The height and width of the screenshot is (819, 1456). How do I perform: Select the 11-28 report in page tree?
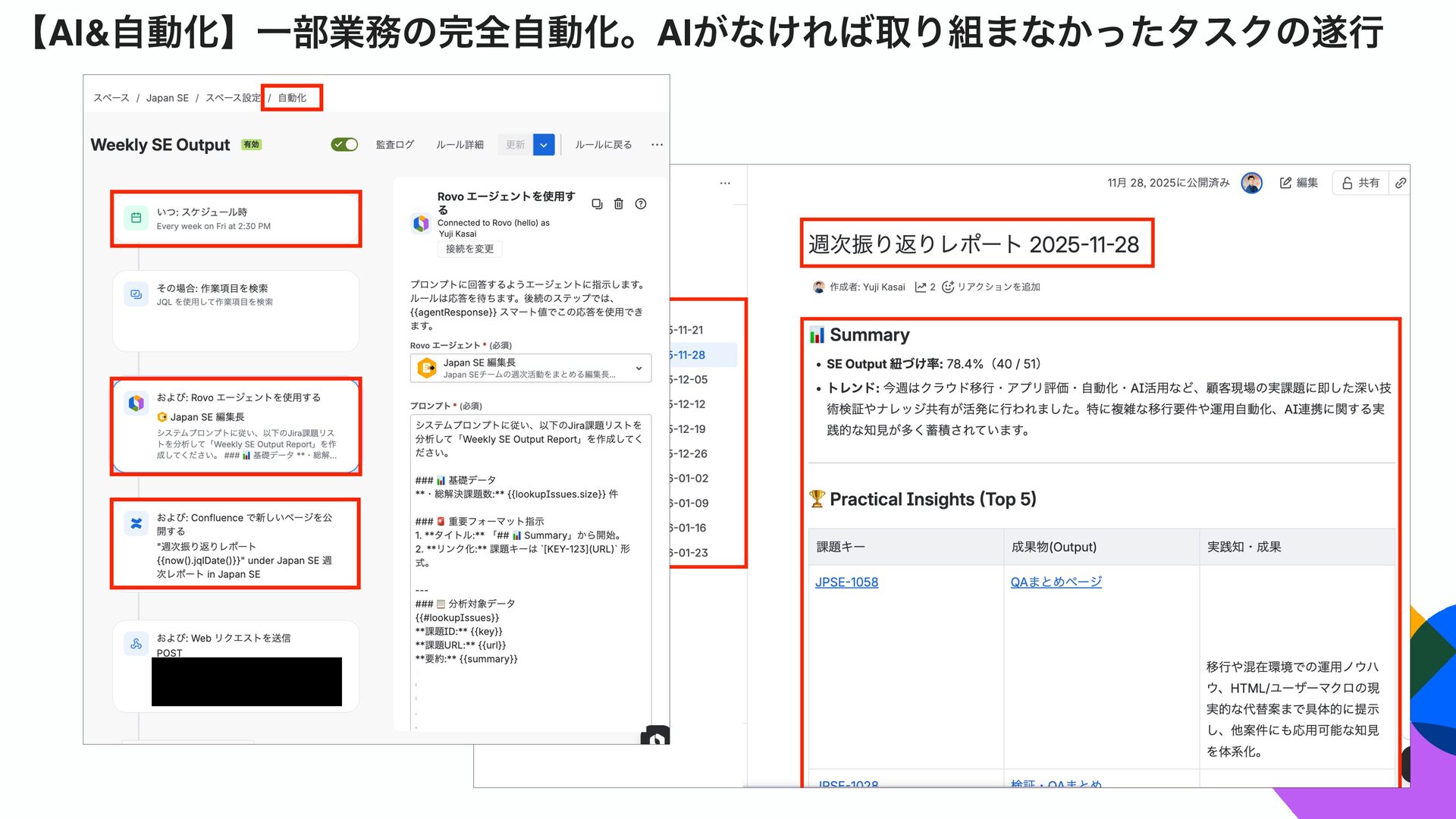coord(689,355)
